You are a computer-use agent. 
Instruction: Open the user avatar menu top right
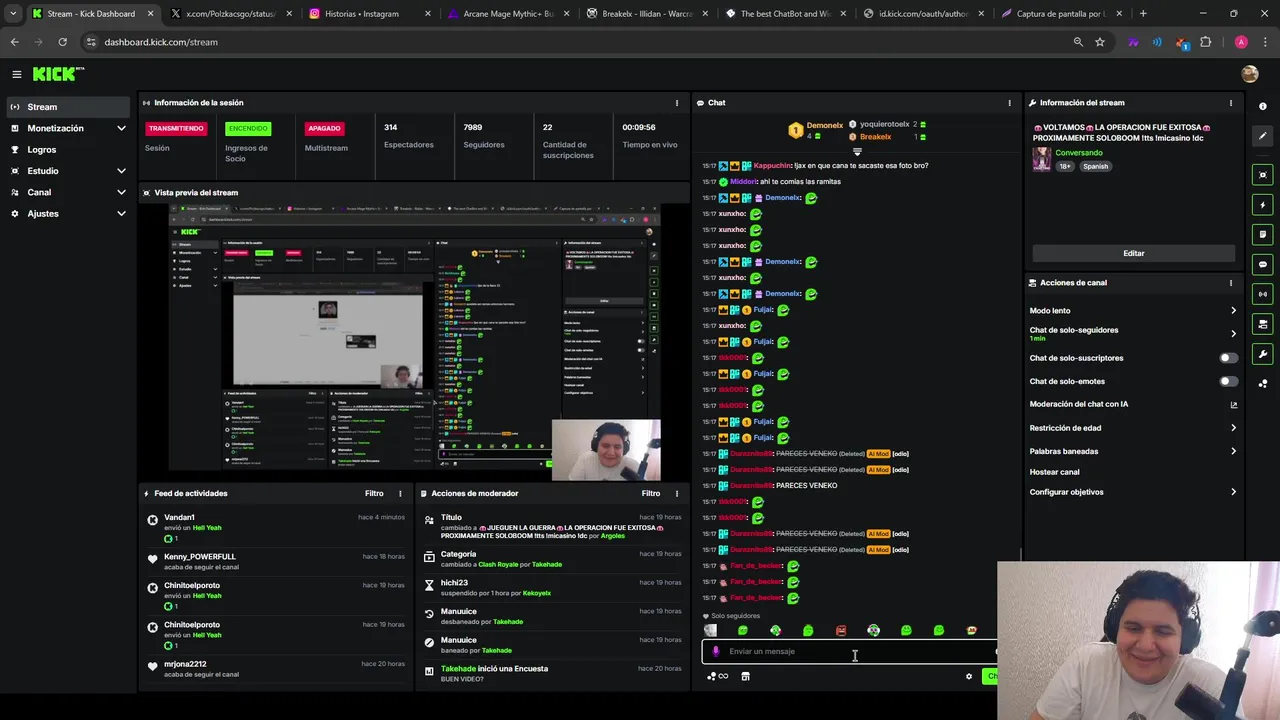1249,74
